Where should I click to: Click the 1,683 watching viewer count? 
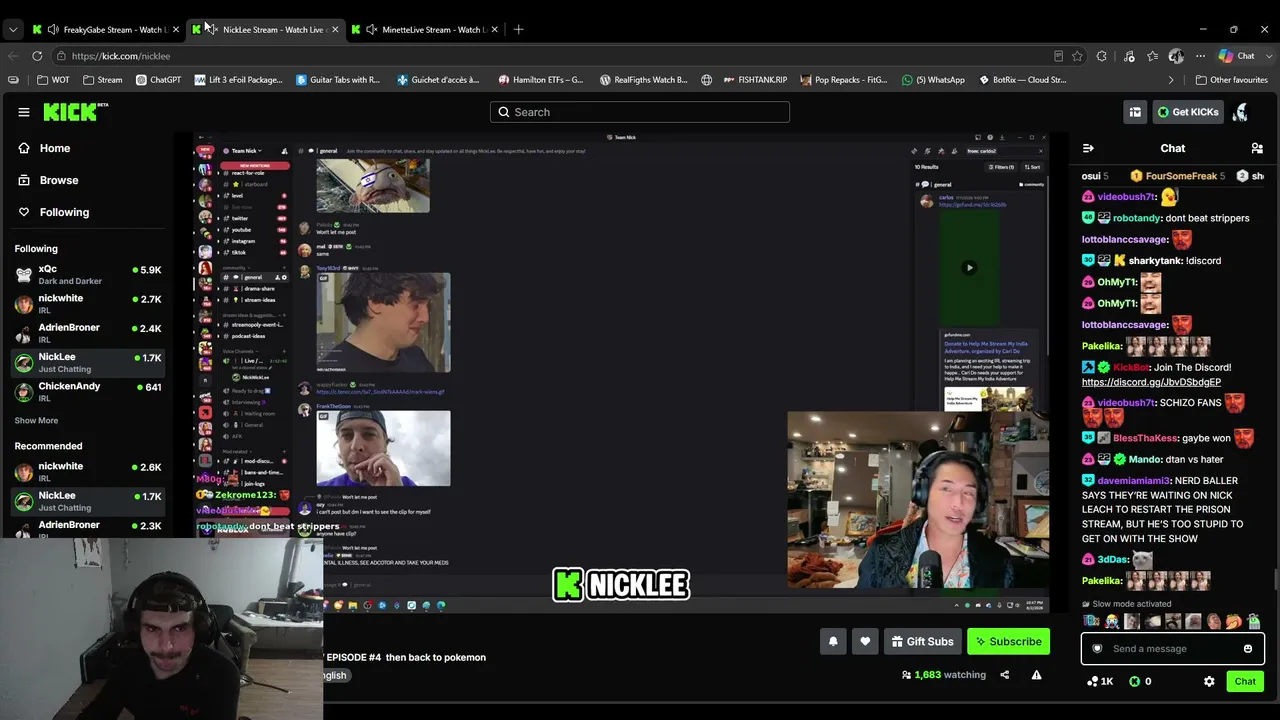[x=944, y=675]
